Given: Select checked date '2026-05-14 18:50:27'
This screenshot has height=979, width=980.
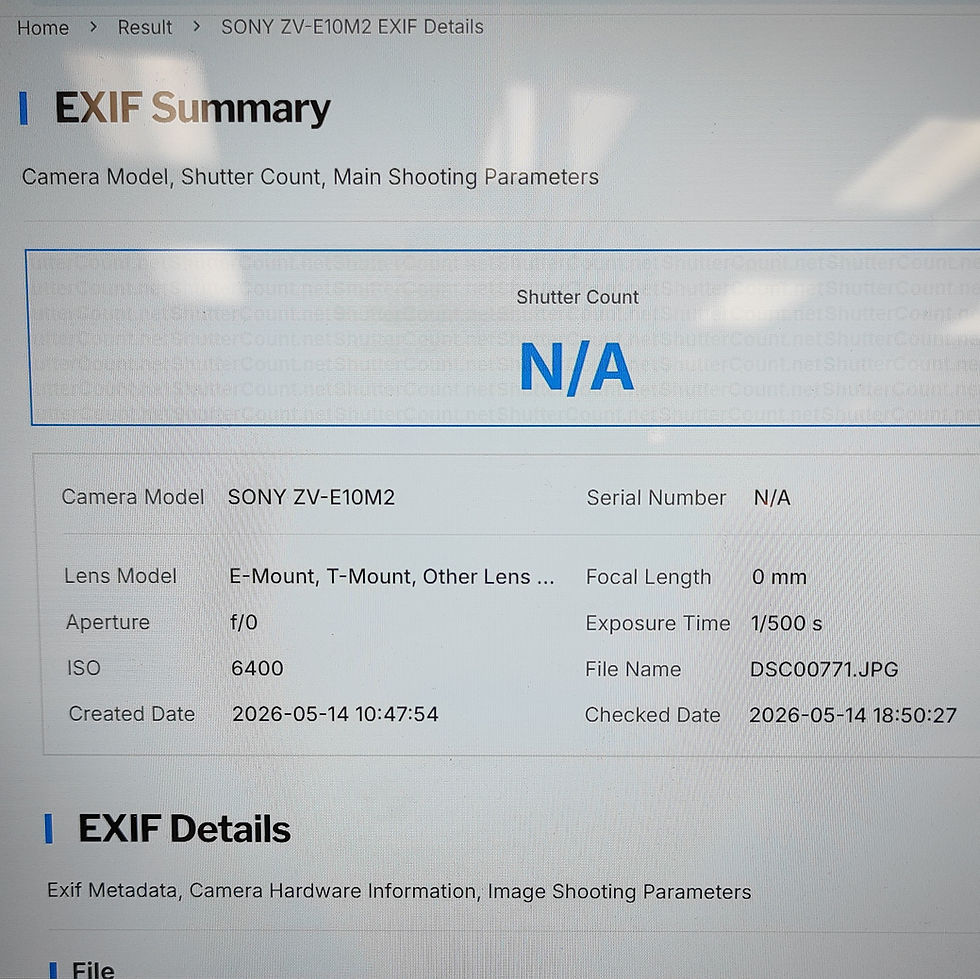Looking at the screenshot, I should 852,715.
